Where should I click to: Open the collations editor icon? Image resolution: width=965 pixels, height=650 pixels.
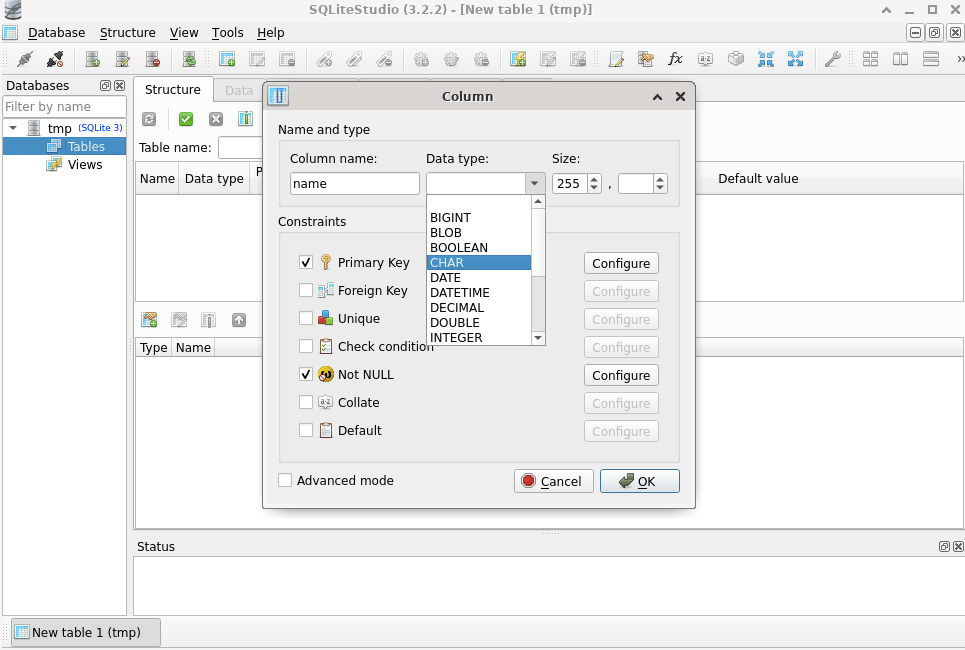click(x=705, y=58)
